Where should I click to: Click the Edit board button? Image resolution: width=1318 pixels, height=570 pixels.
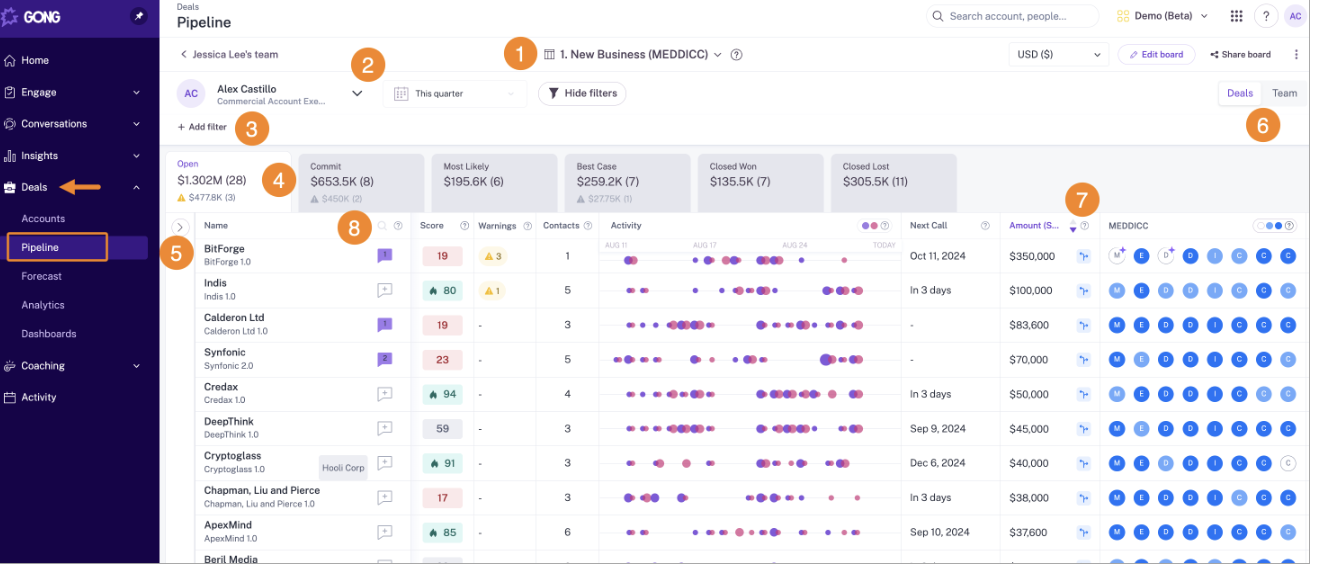pos(1156,55)
